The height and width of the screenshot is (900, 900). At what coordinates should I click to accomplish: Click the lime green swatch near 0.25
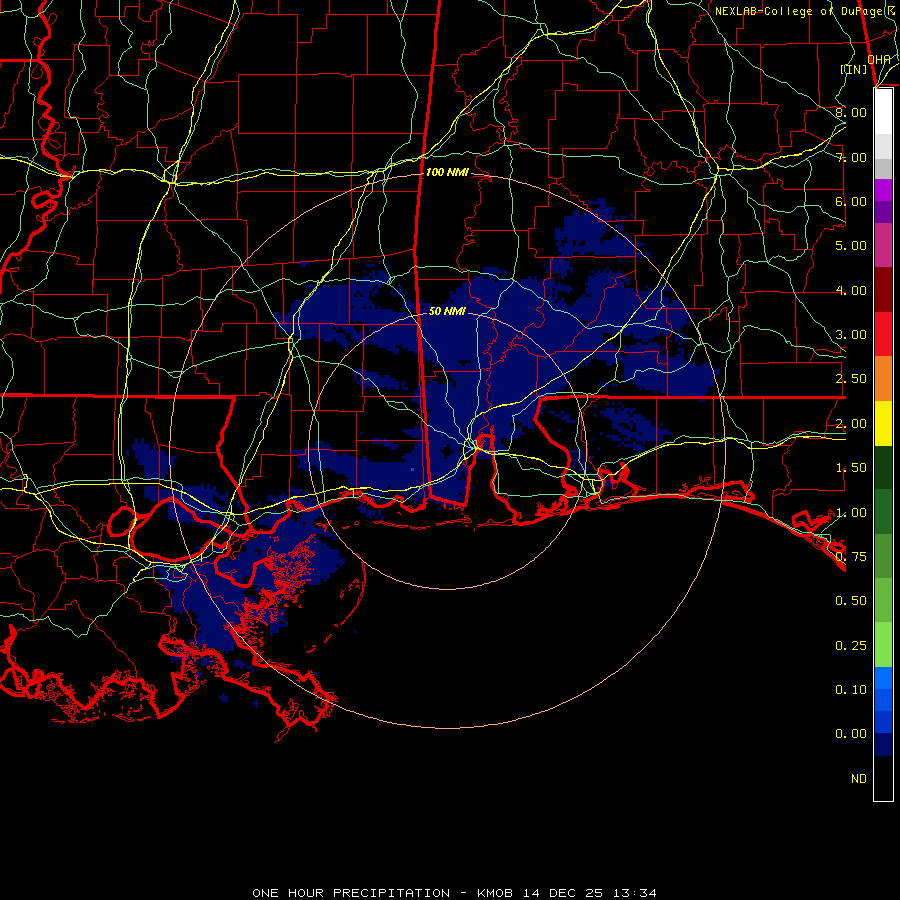click(883, 645)
